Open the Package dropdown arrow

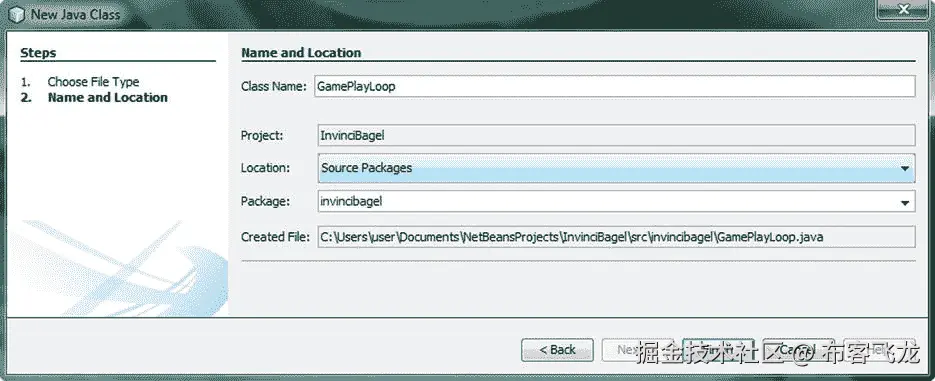[x=905, y=203]
